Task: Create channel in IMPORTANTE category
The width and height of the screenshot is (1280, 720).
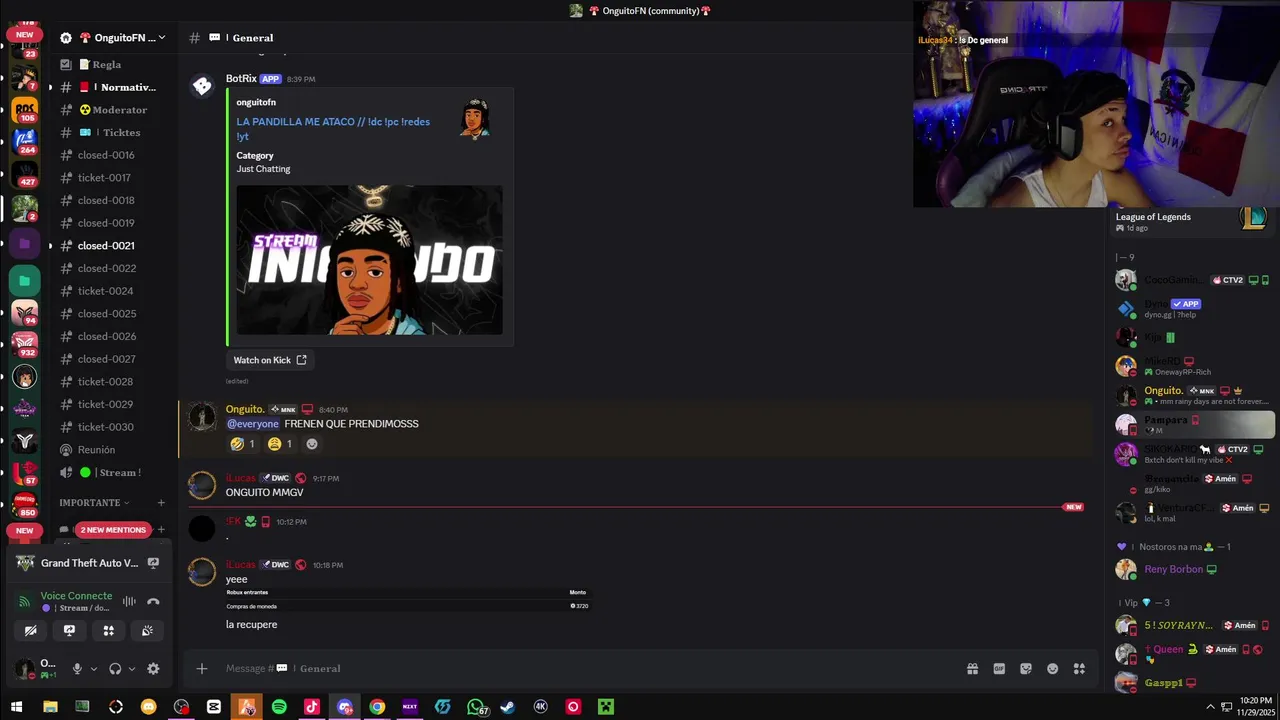Action: pyautogui.click(x=161, y=502)
